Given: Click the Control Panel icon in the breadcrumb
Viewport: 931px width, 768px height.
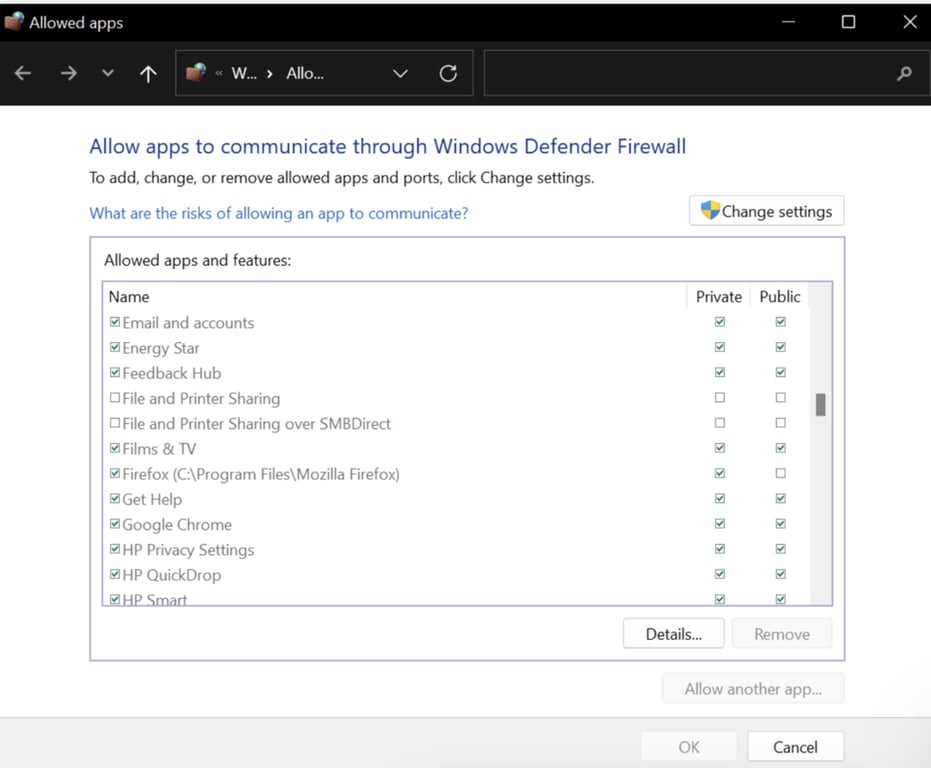Looking at the screenshot, I should click(197, 72).
